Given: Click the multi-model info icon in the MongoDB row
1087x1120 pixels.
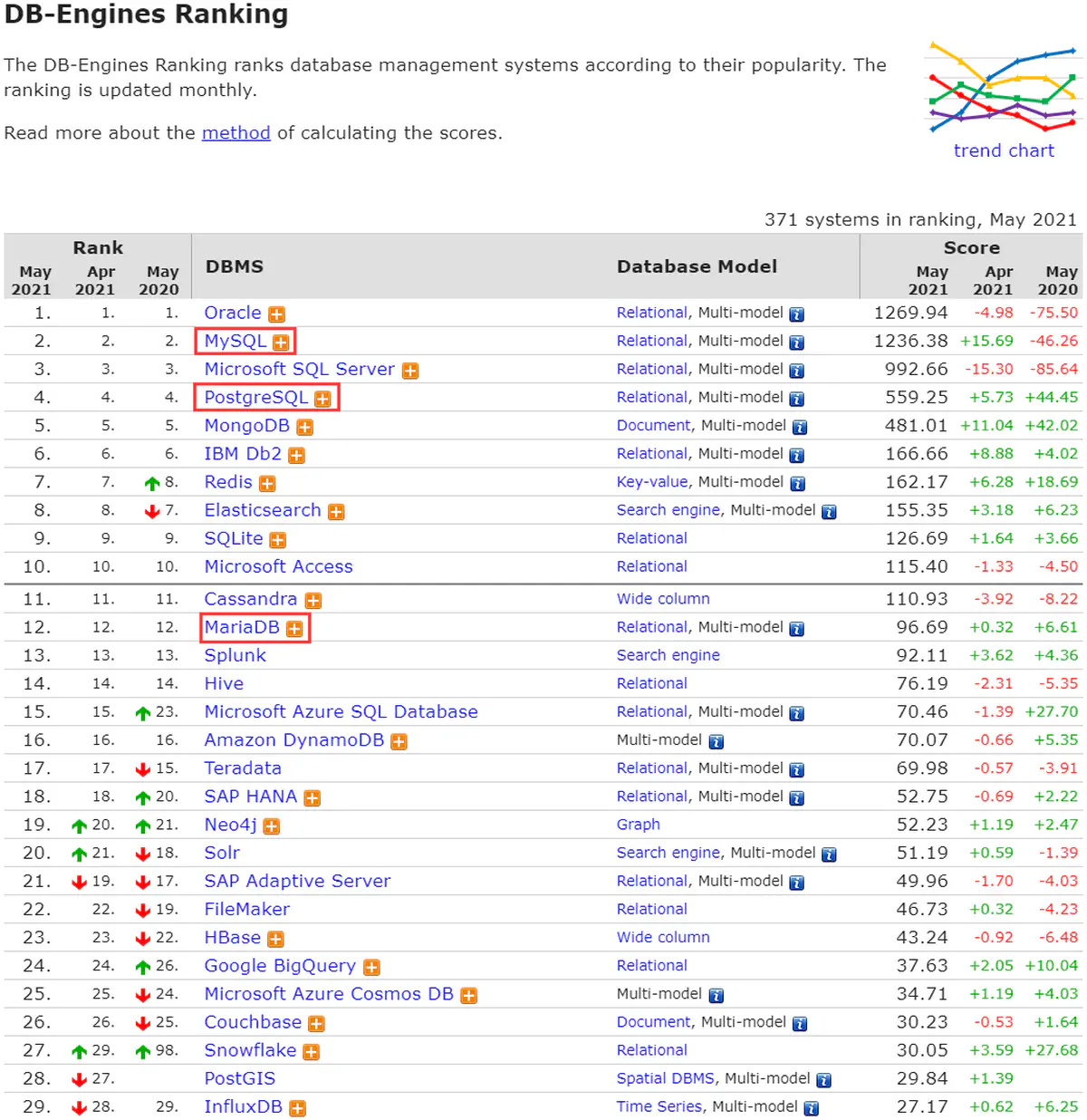Looking at the screenshot, I should click(x=800, y=427).
